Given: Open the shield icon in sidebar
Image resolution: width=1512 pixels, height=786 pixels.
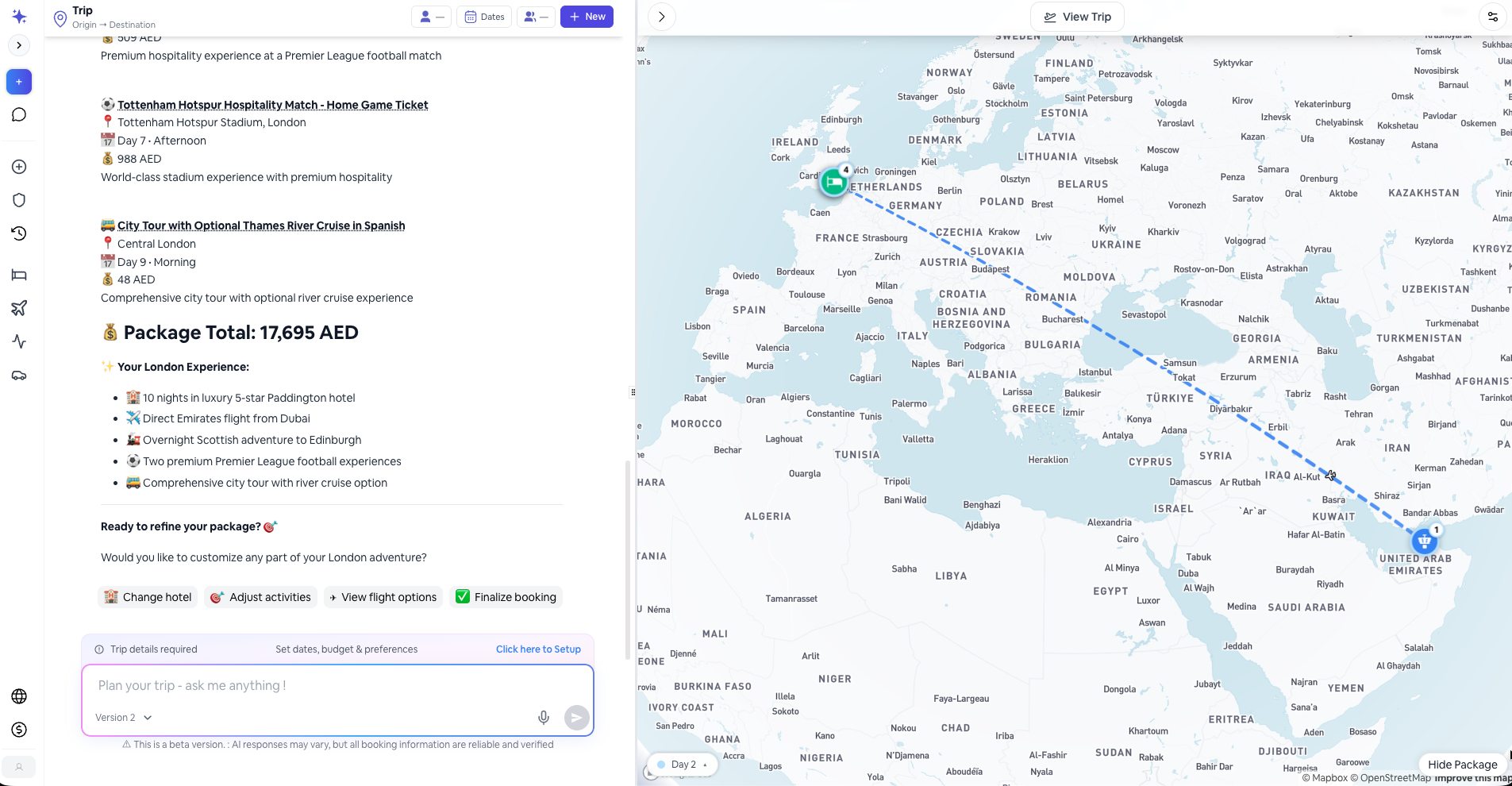Looking at the screenshot, I should click(19, 200).
